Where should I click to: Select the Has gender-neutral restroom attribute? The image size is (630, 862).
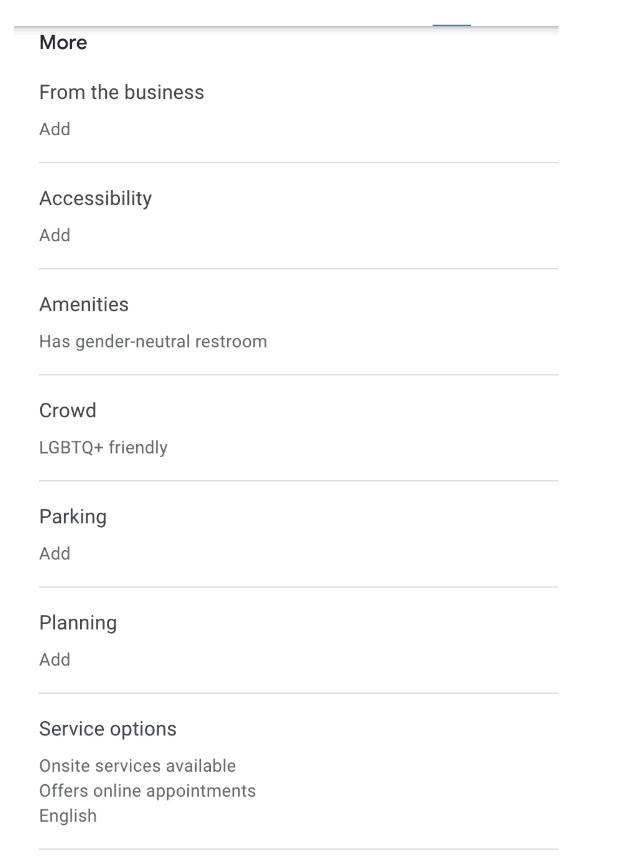pos(153,341)
